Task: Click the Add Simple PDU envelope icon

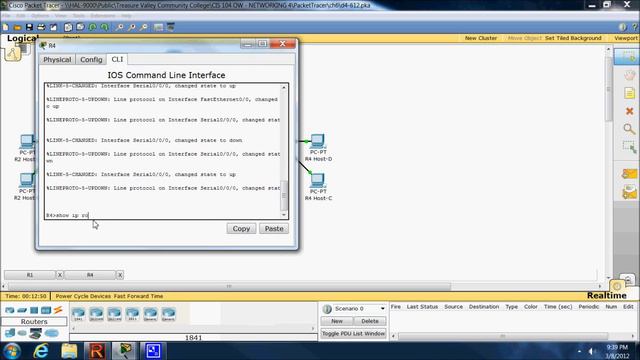Action: (629, 173)
